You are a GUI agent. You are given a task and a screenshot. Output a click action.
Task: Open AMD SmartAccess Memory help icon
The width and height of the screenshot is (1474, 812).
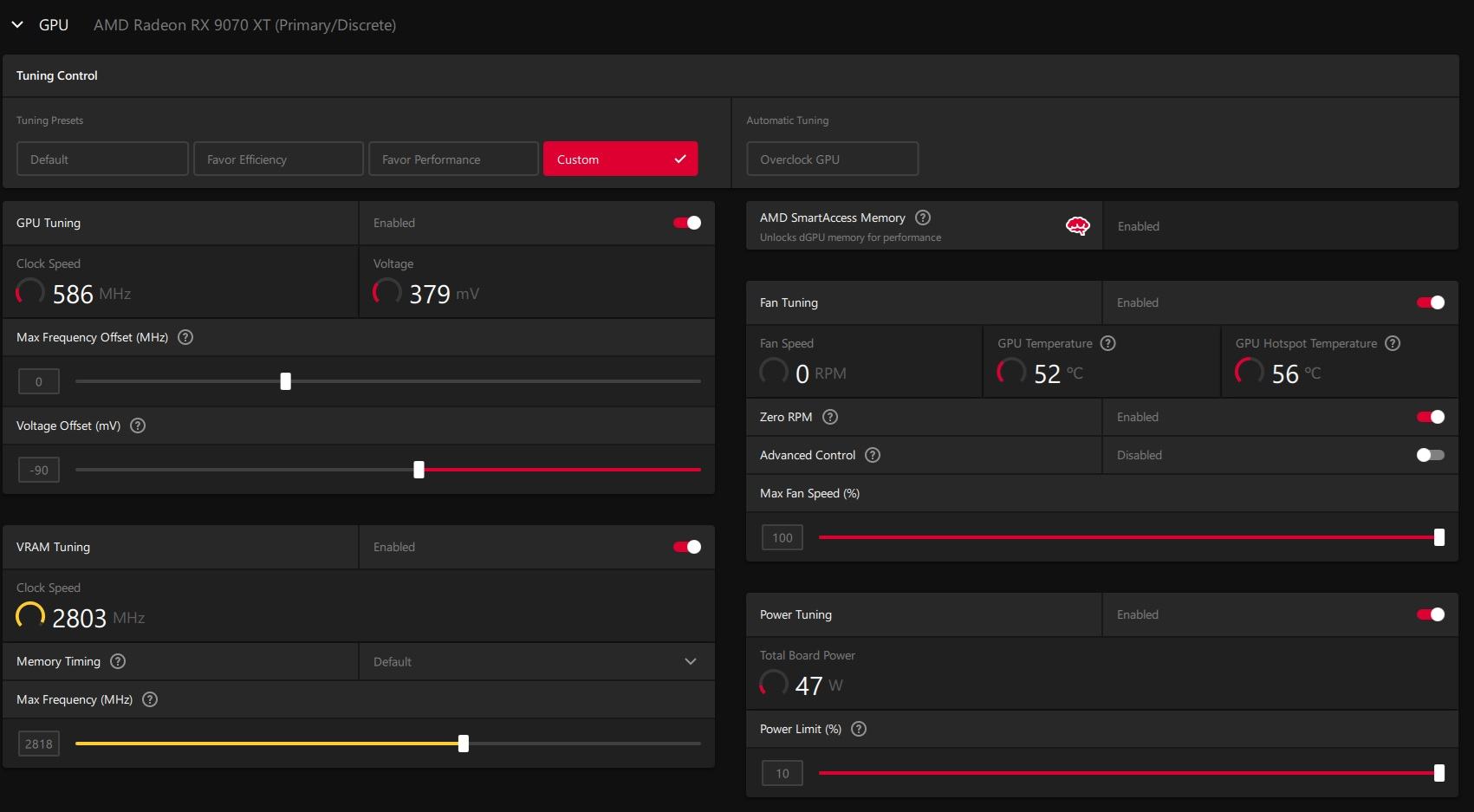(923, 218)
